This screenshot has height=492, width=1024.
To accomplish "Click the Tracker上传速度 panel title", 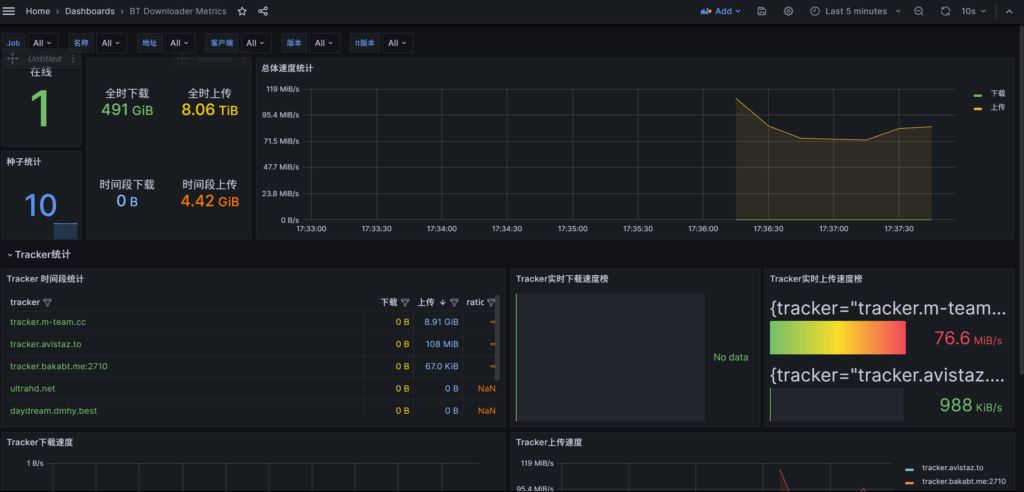I will point(549,442).
